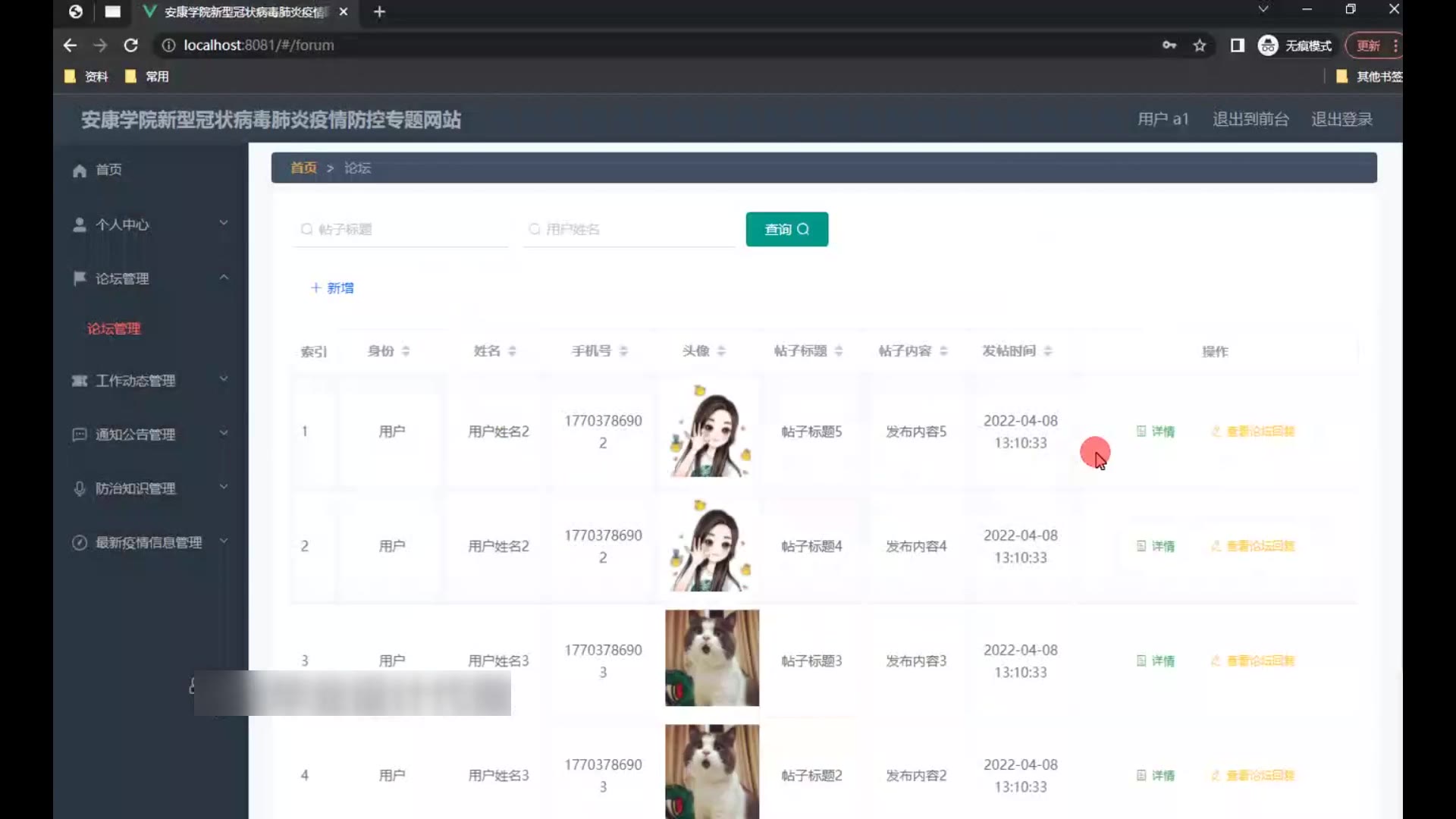Click the browser reload icon
Image resolution: width=1456 pixels, height=819 pixels.
point(130,45)
